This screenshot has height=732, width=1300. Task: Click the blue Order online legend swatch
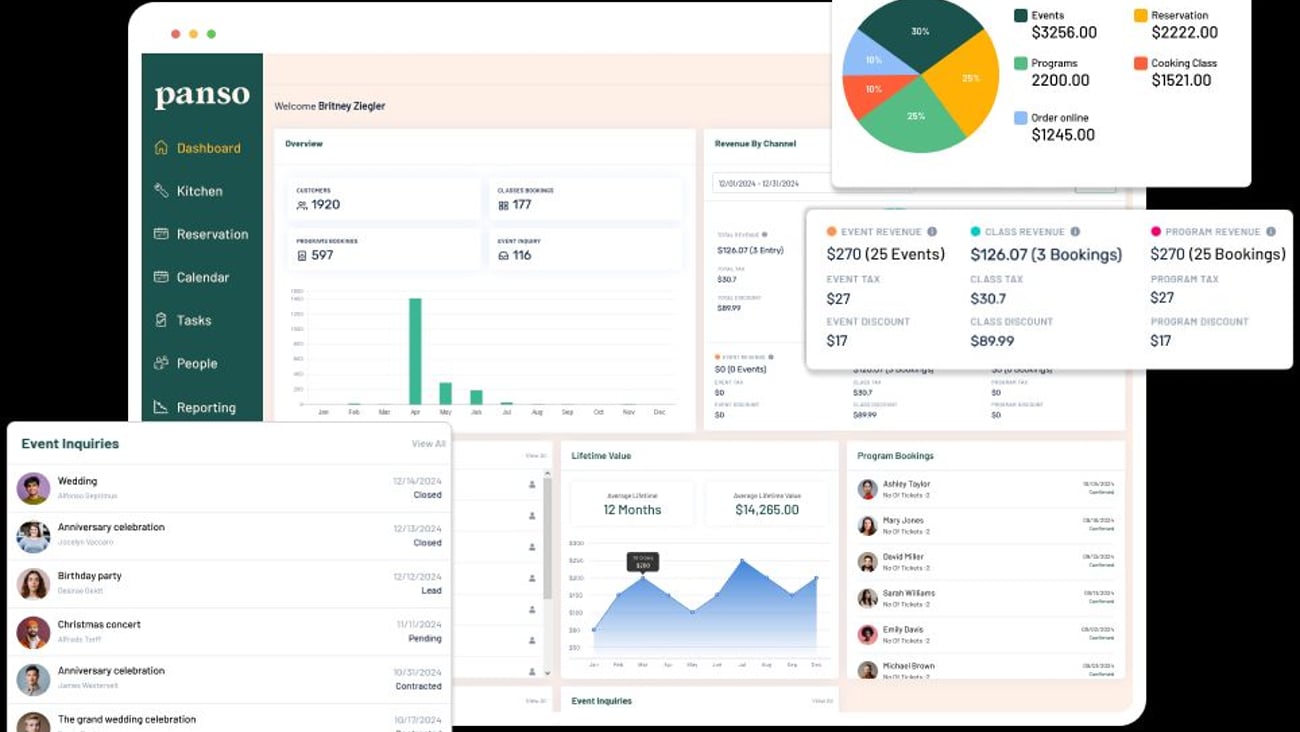(1021, 118)
